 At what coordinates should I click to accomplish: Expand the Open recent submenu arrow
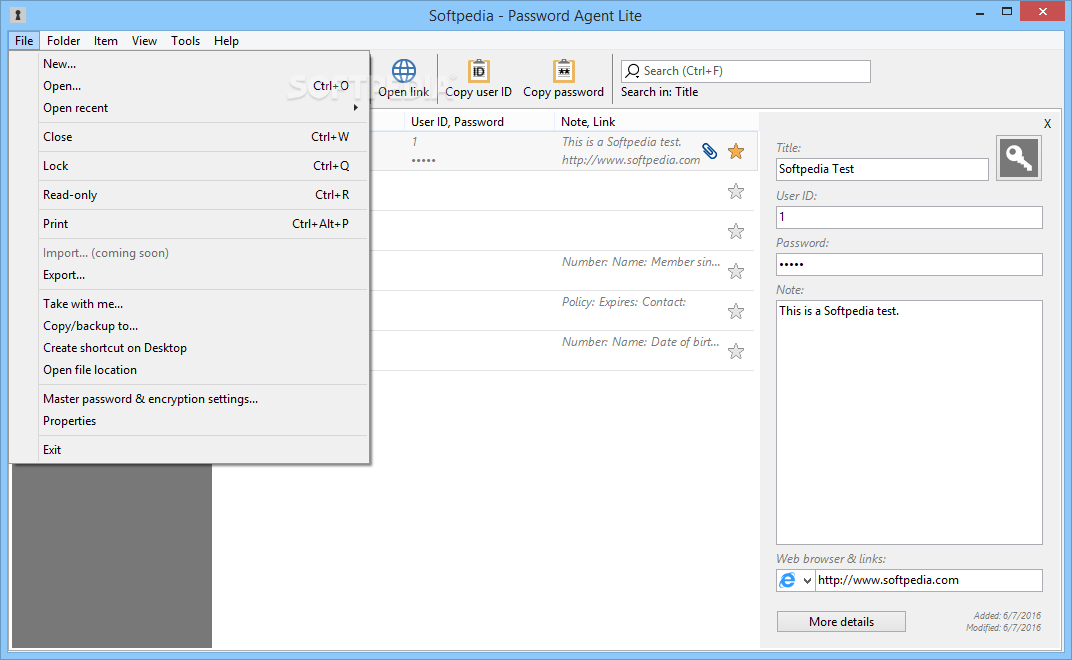(x=356, y=107)
